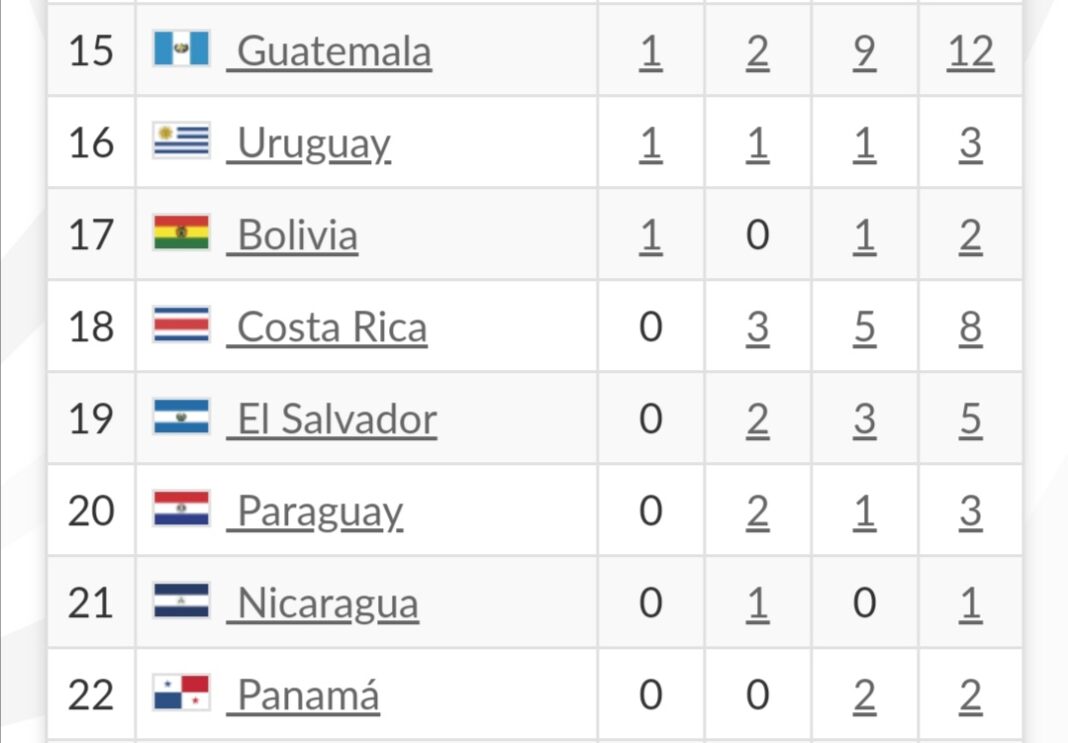Click the Panamá flag icon

click(181, 694)
